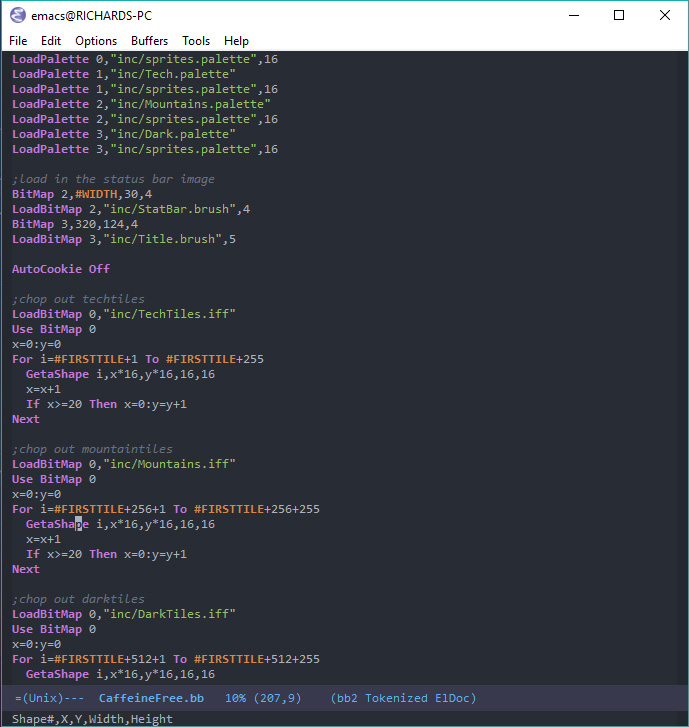Click 'For i=#FIRSTTILE+256+1' loop line
Viewport: 689px width, 727px height.
(x=166, y=509)
